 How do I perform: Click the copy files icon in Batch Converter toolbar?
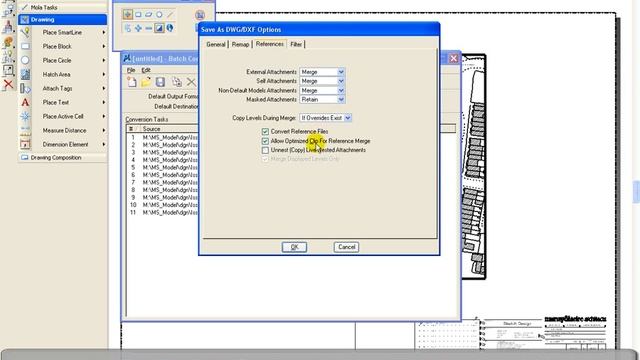click(176, 82)
